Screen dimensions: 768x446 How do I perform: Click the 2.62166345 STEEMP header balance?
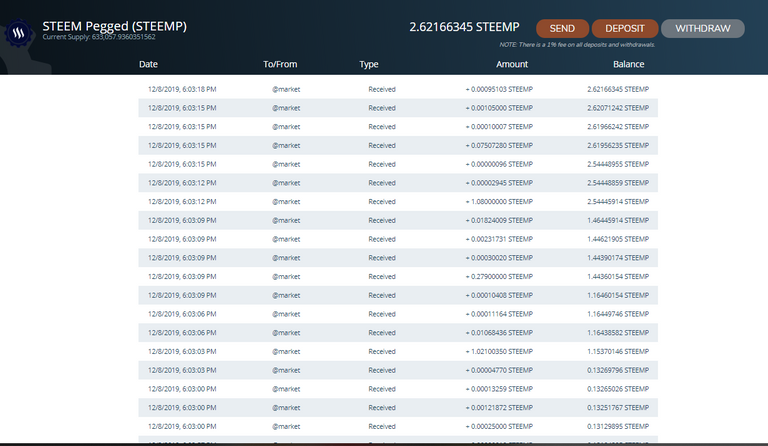point(464,27)
